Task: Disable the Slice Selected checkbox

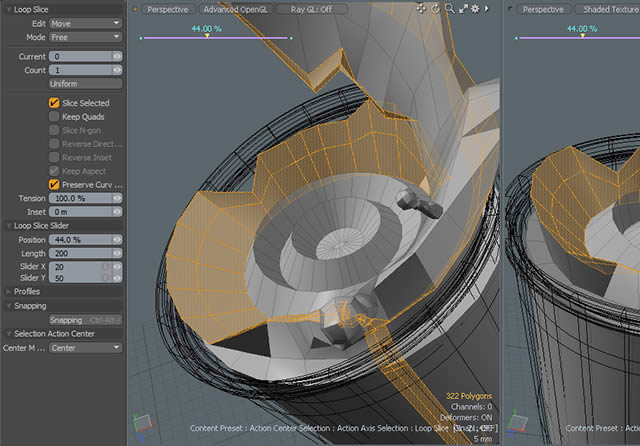Action: click(x=54, y=103)
